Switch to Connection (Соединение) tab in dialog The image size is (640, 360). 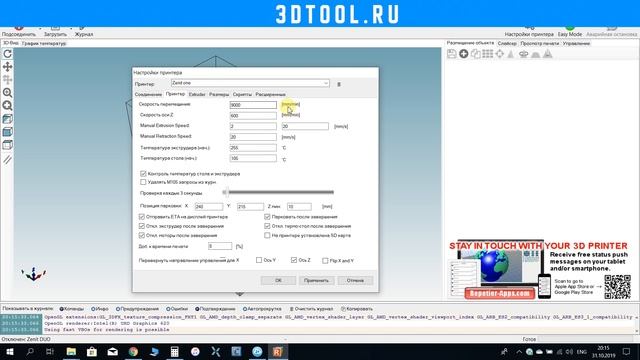(148, 94)
